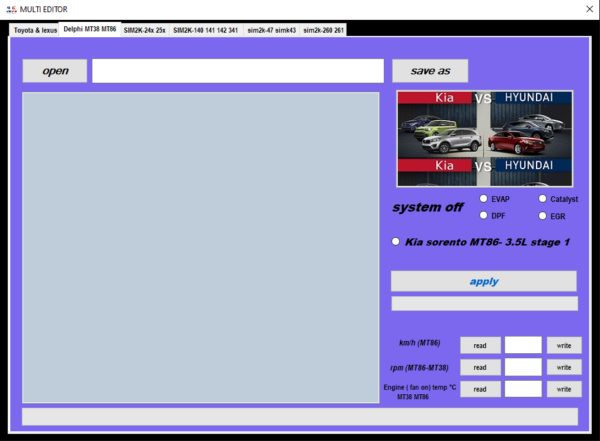Click the progress bar below apply
600x441 pixels.
[x=484, y=304]
